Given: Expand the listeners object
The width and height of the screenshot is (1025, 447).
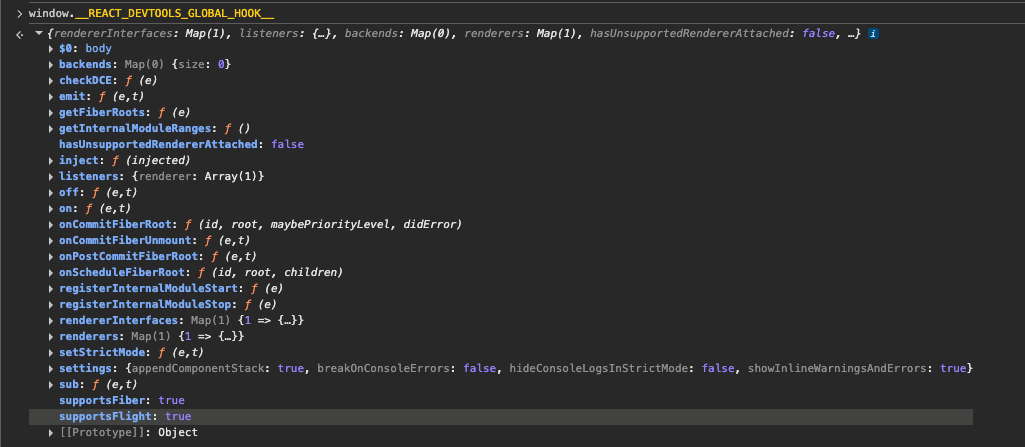Looking at the screenshot, I should click(51, 176).
